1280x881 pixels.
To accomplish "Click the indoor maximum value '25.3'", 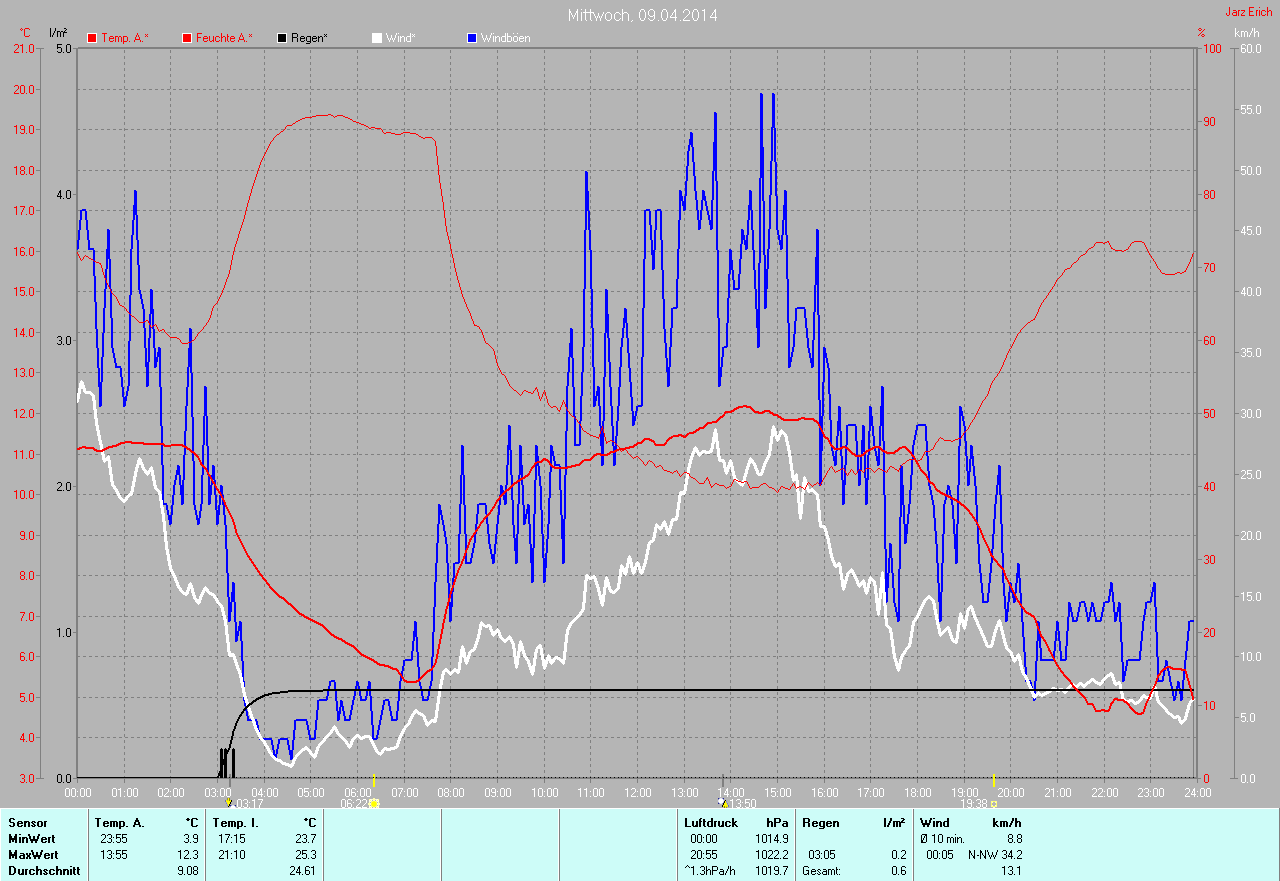I will tap(305, 855).
